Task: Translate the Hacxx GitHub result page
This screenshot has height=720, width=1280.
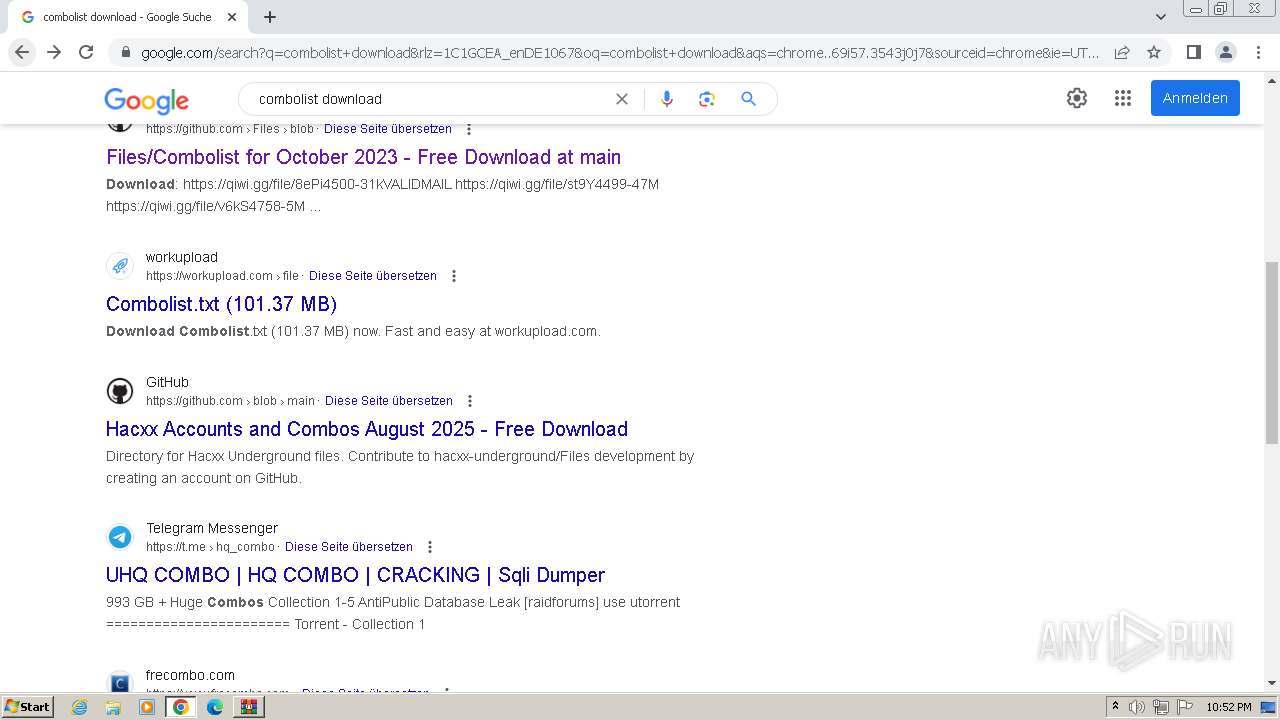Action: 389,401
